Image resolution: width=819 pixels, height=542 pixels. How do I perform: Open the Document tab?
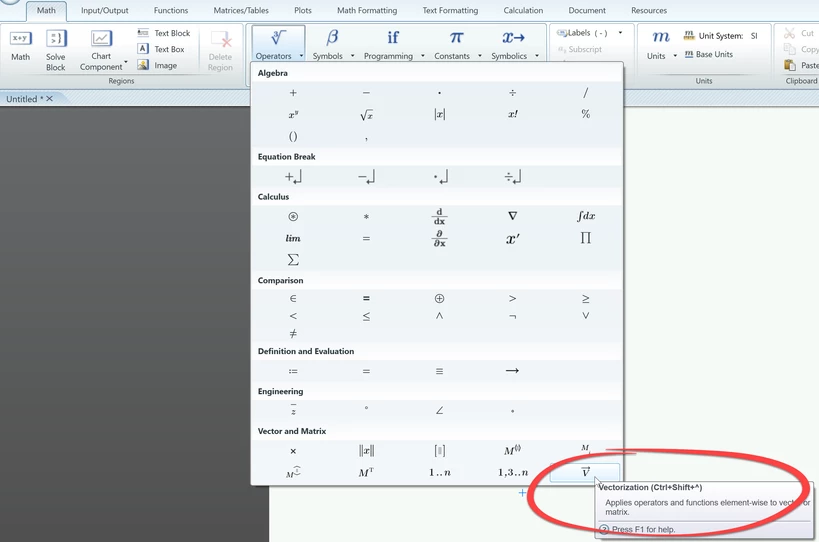pyautogui.click(x=587, y=10)
